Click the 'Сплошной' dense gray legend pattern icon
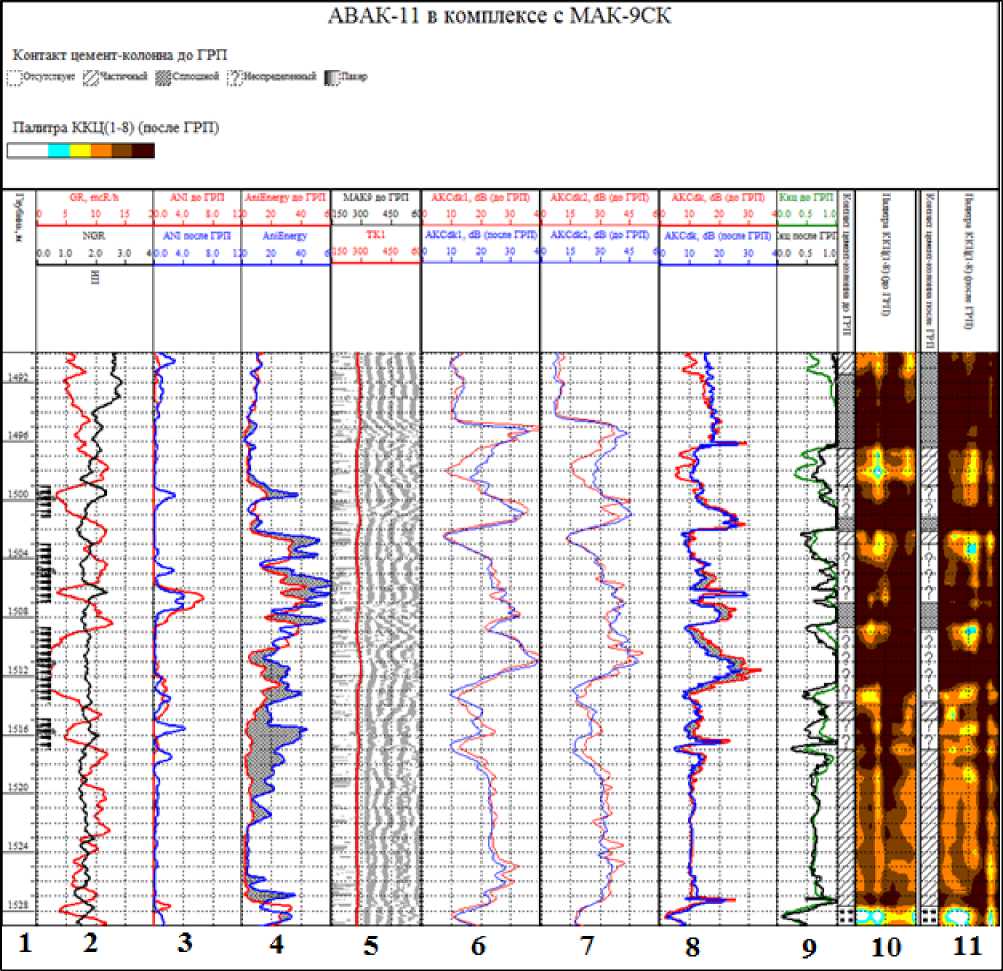This screenshot has width=1003, height=971. (164, 78)
